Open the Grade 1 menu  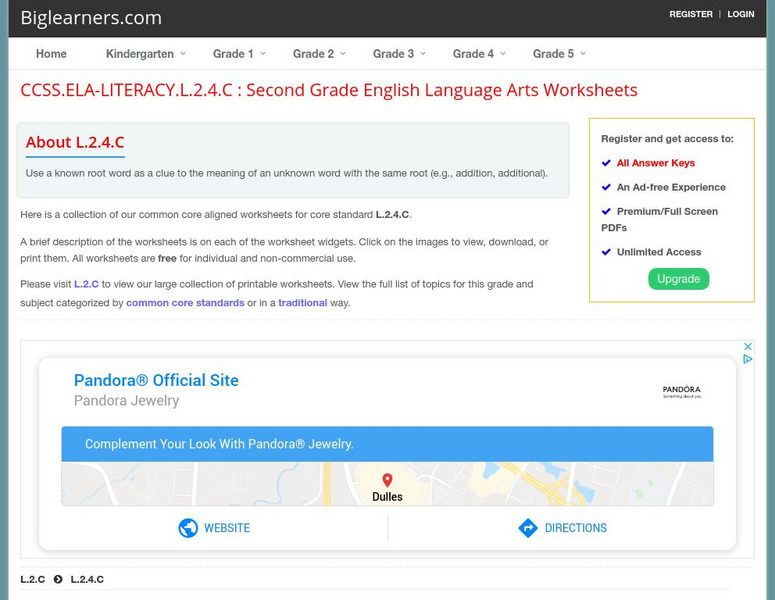pyautogui.click(x=233, y=54)
